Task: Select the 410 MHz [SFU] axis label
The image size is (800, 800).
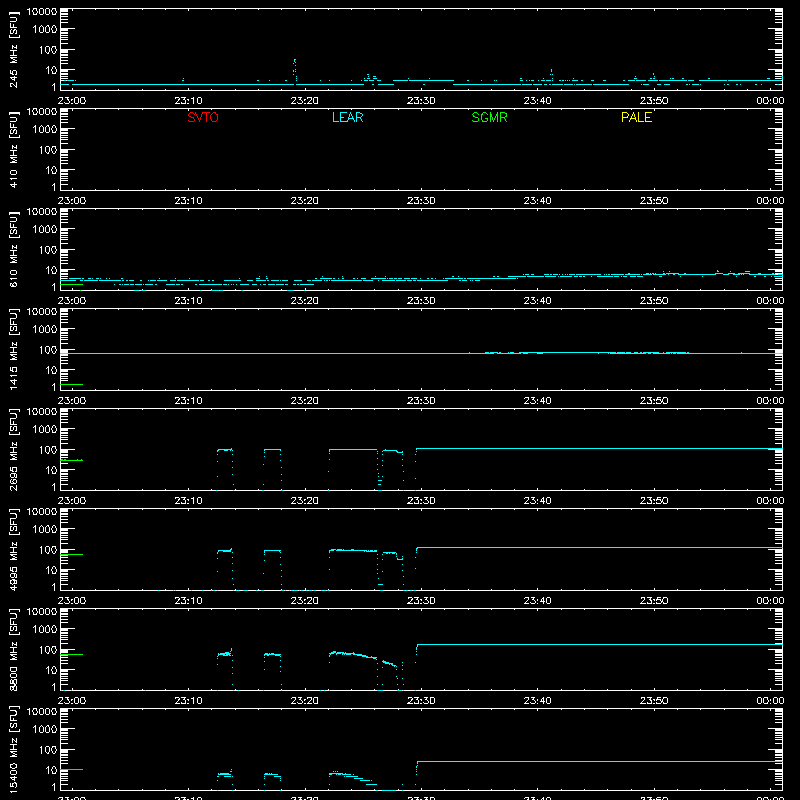Action: pyautogui.click(x=14, y=149)
